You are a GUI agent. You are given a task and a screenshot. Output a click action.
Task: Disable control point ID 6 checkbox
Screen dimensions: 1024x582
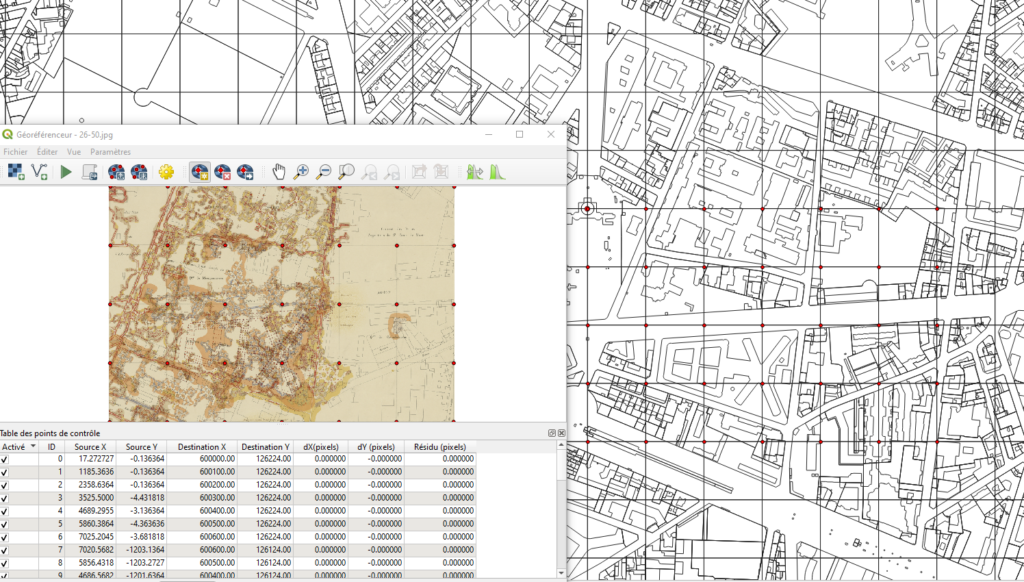(5, 537)
